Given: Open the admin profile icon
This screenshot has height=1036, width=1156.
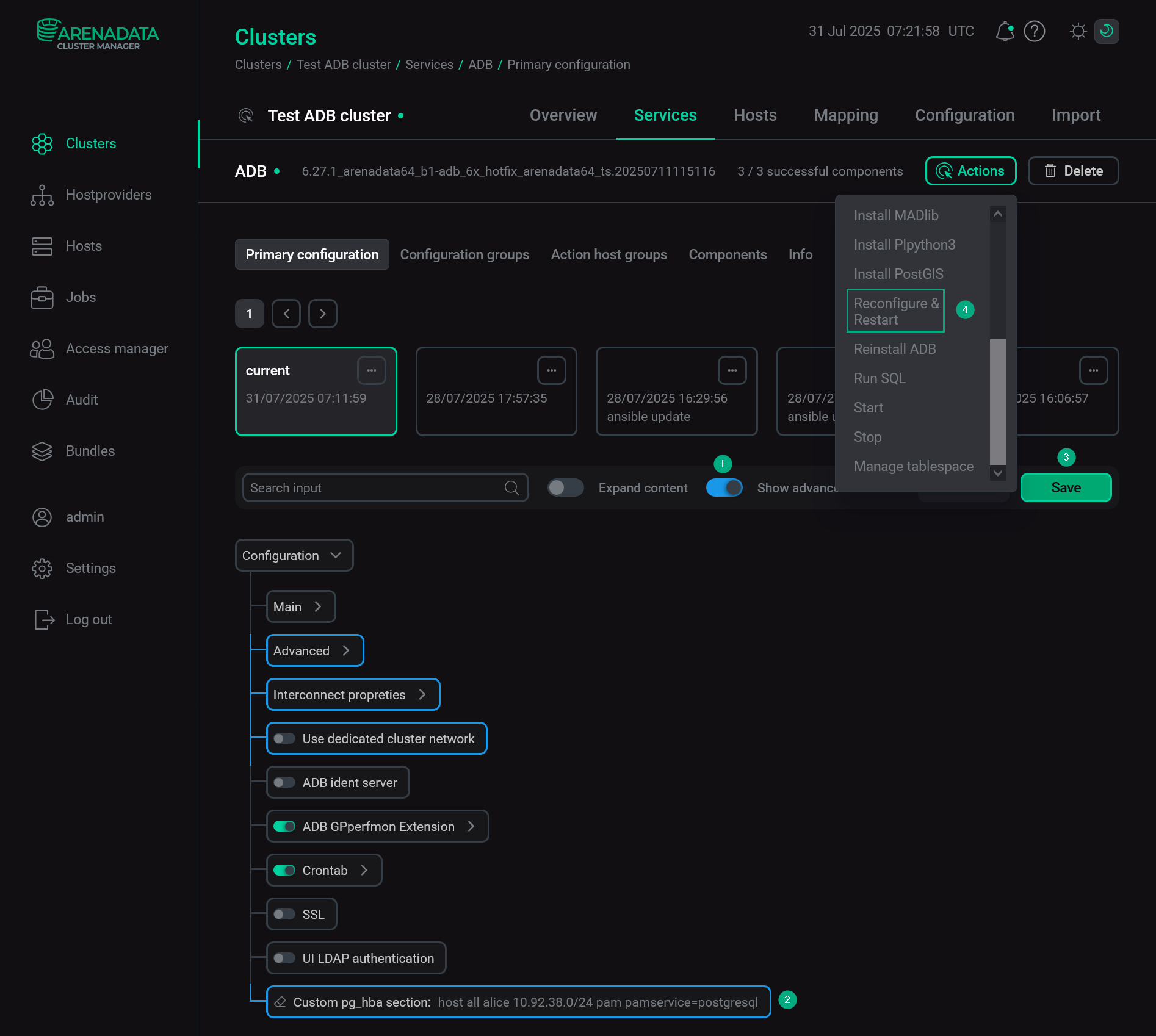Looking at the screenshot, I should click(42, 517).
